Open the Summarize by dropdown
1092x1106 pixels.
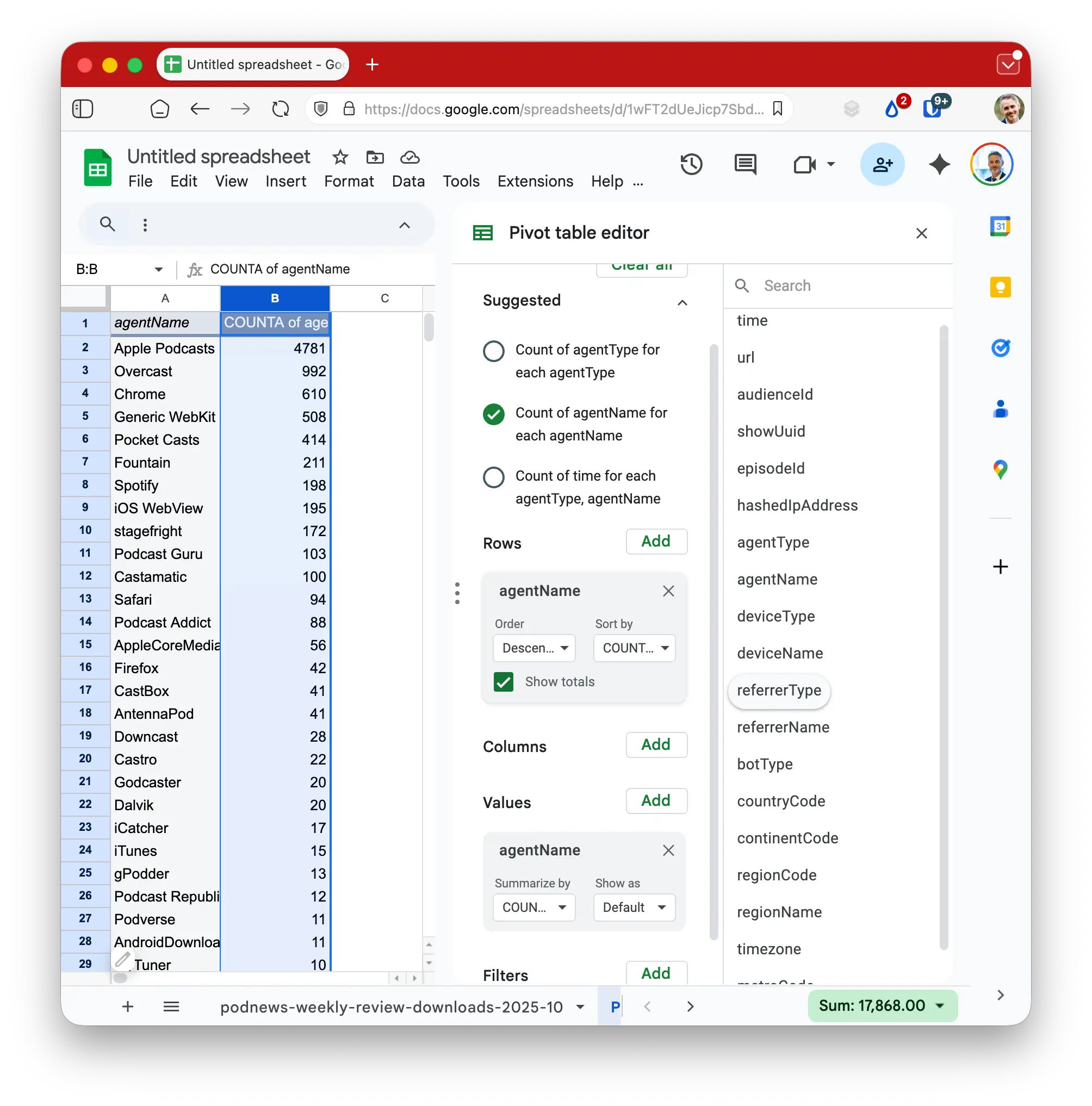533,908
